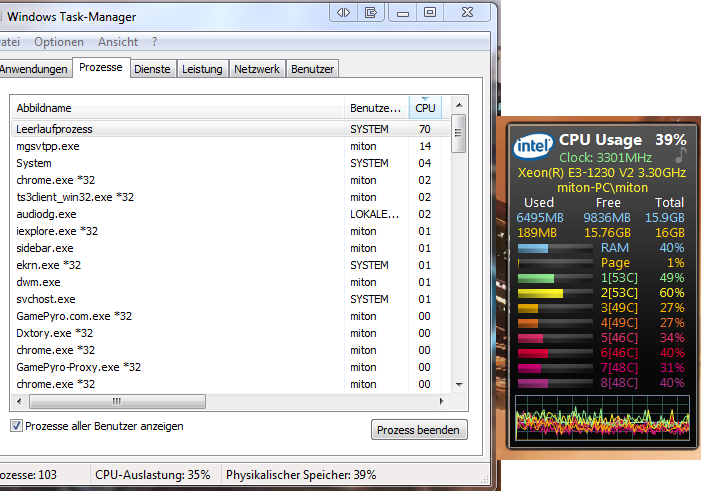Click the '6495MB' used RAM value
The image size is (701, 491).
(540, 218)
